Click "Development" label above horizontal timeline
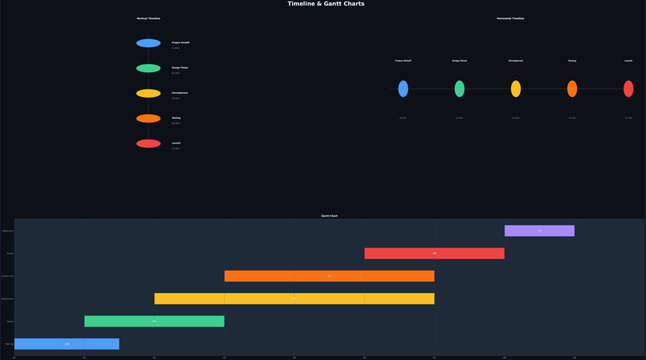 point(516,61)
